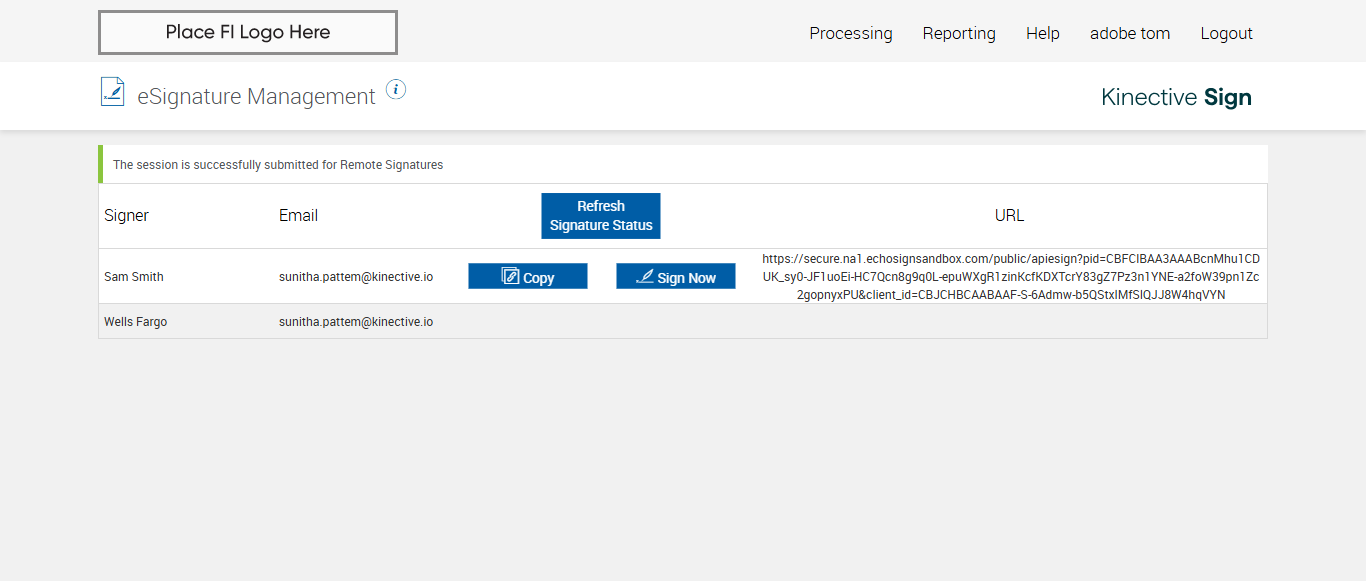Open the Processing menu
Viewport: 1366px width, 581px height.
tap(851, 33)
